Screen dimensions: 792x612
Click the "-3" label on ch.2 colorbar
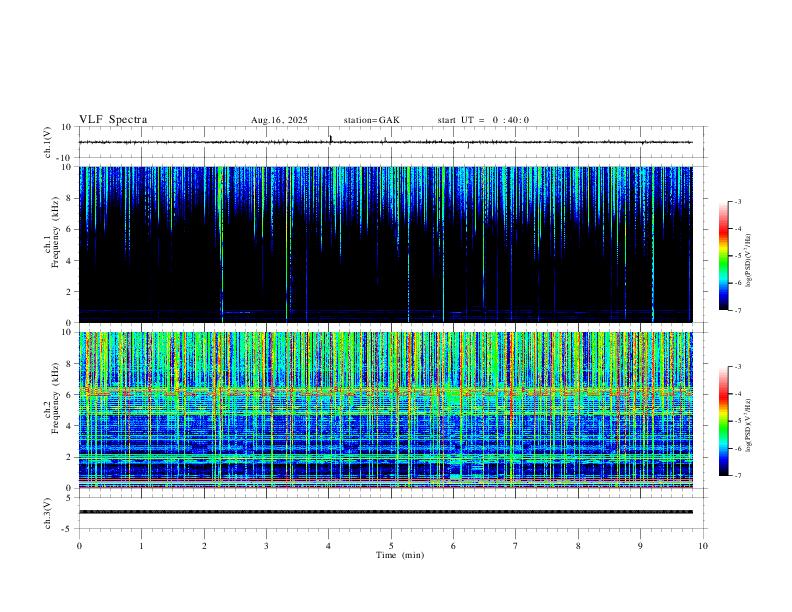pos(737,367)
